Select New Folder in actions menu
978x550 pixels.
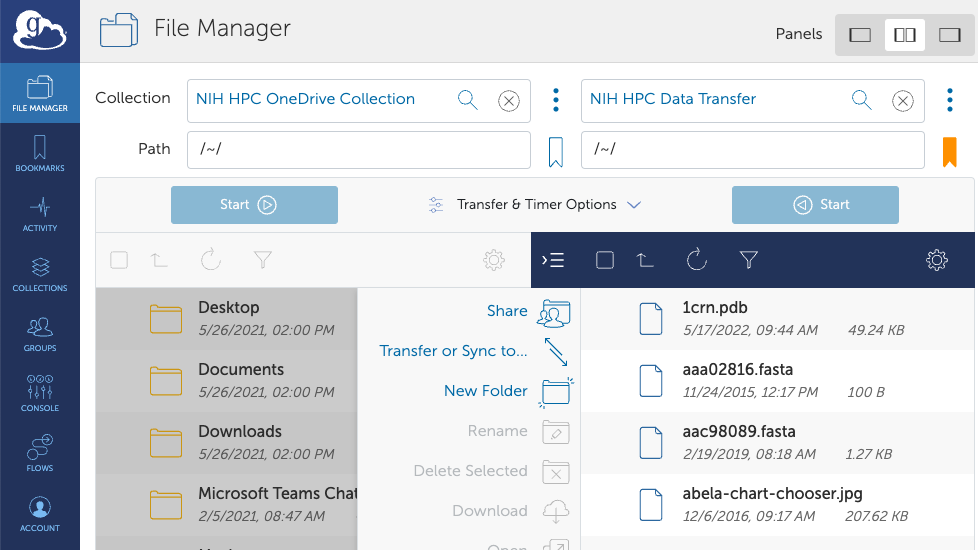pyautogui.click(x=486, y=391)
